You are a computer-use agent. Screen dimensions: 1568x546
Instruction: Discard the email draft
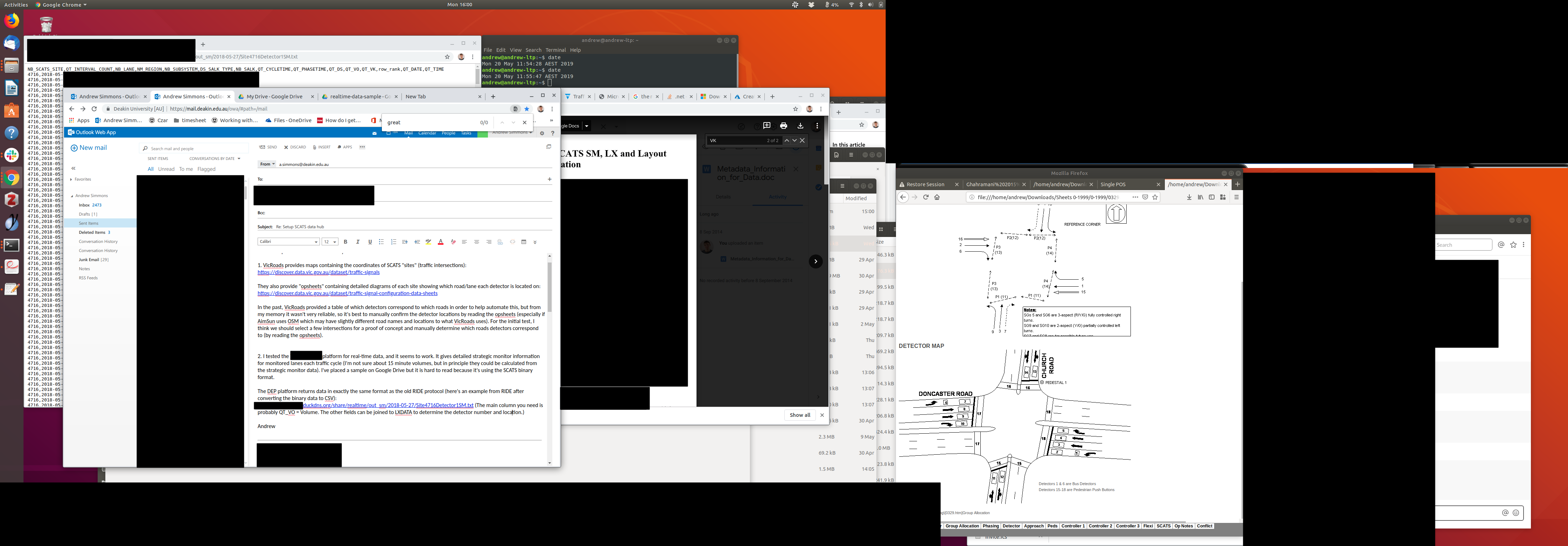295,147
